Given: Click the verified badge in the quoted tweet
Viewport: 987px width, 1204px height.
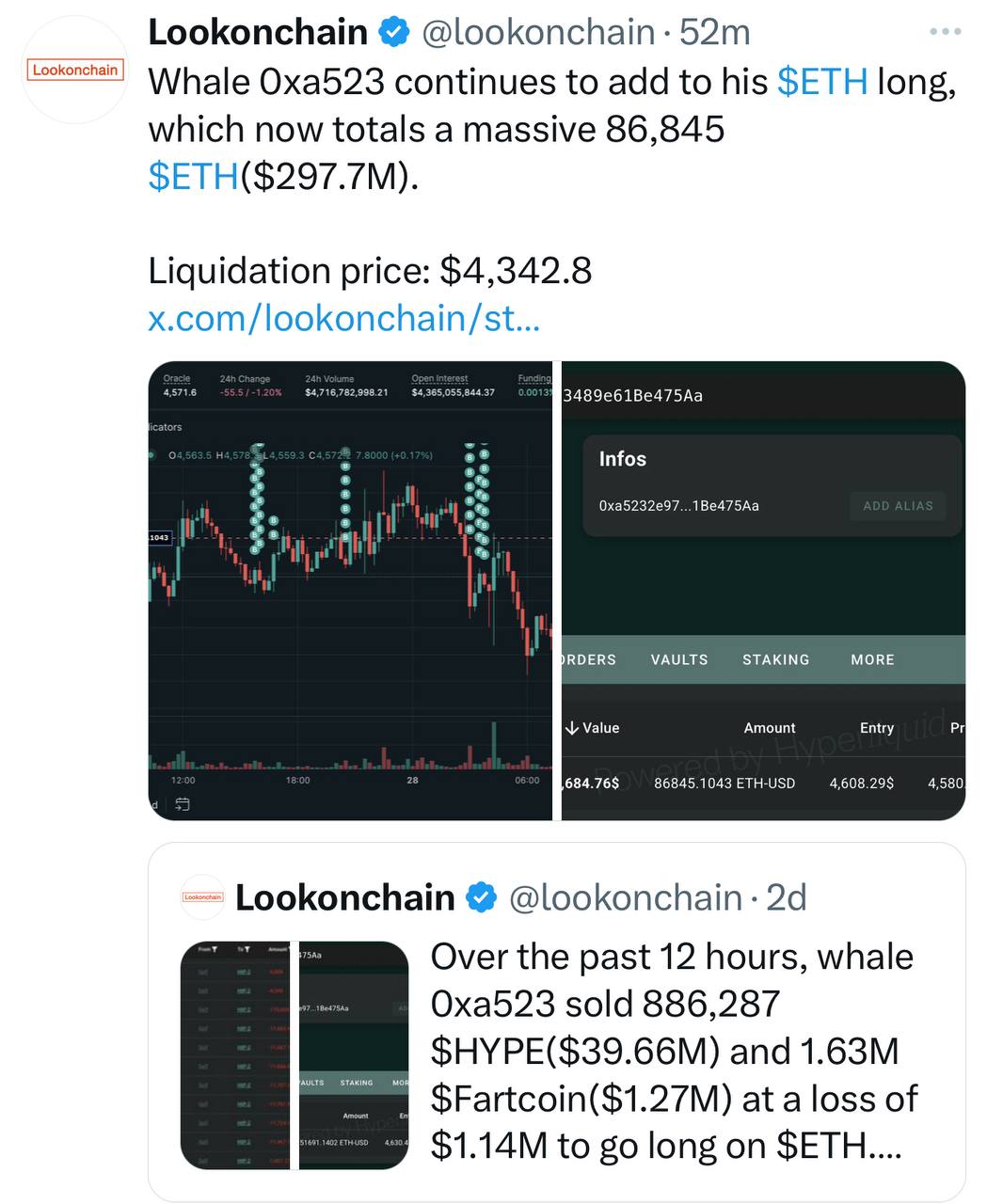Looking at the screenshot, I should click(481, 898).
